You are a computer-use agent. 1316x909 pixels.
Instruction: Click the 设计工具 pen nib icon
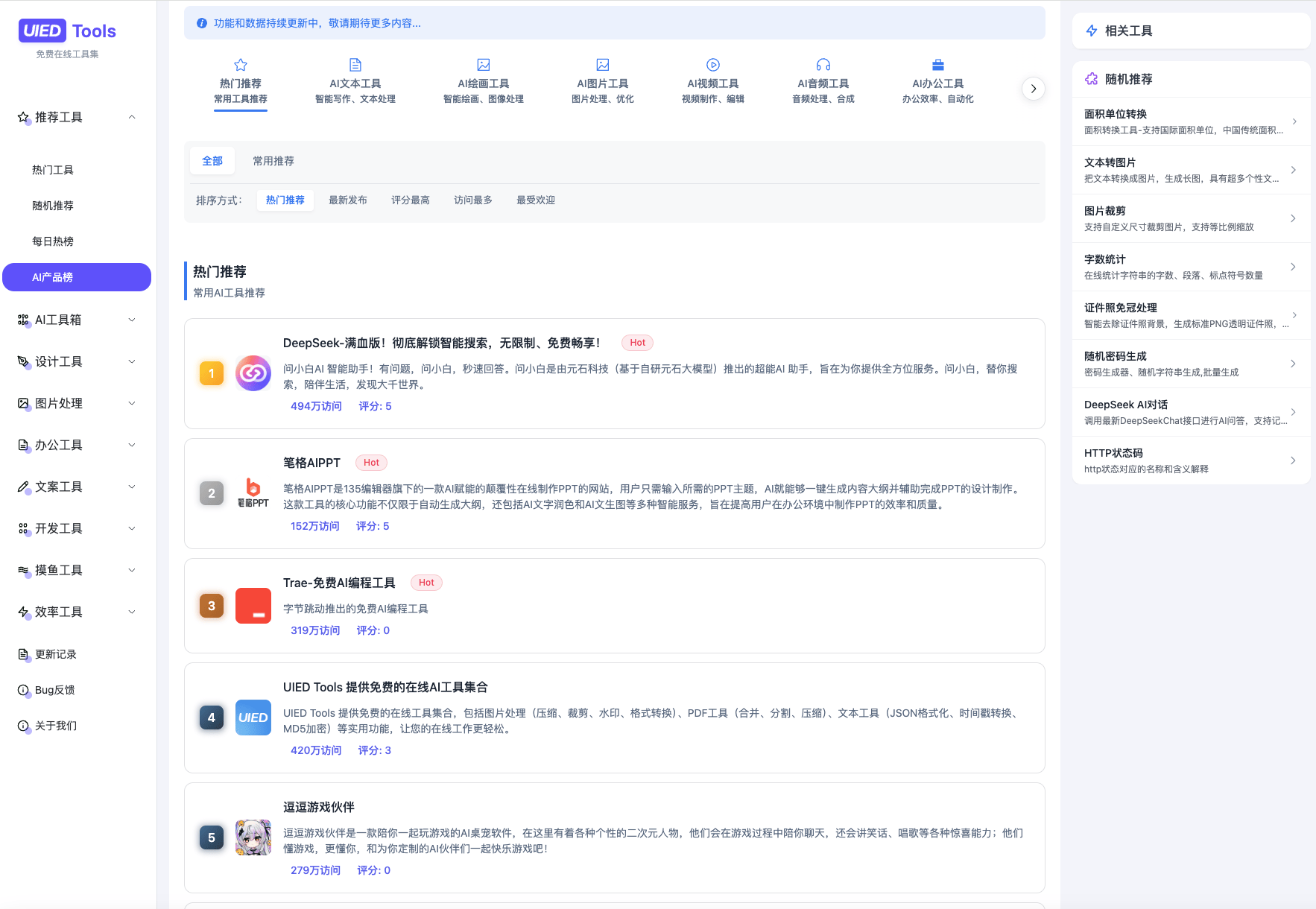click(23, 361)
